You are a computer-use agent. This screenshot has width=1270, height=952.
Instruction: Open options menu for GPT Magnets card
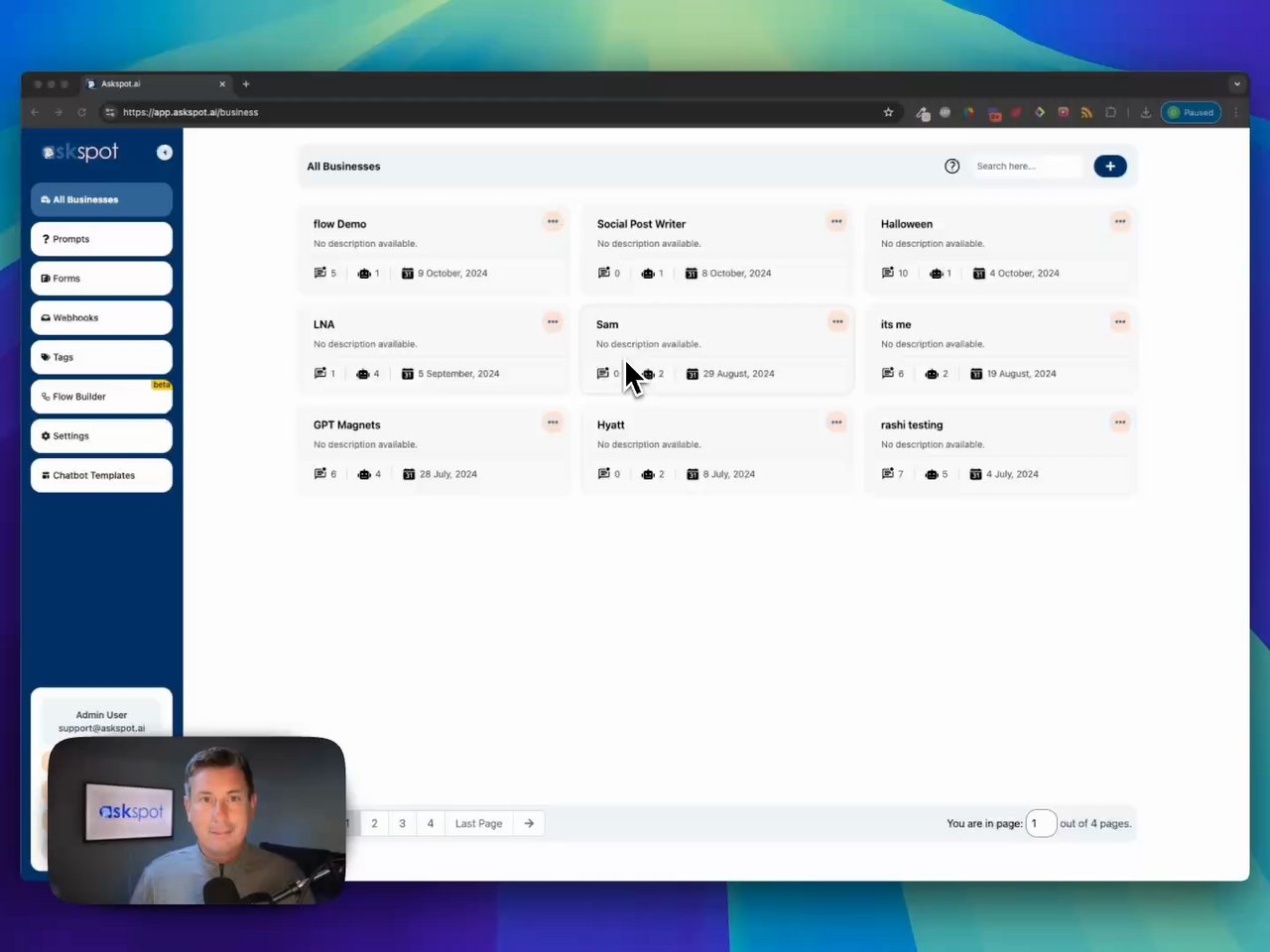coord(553,422)
